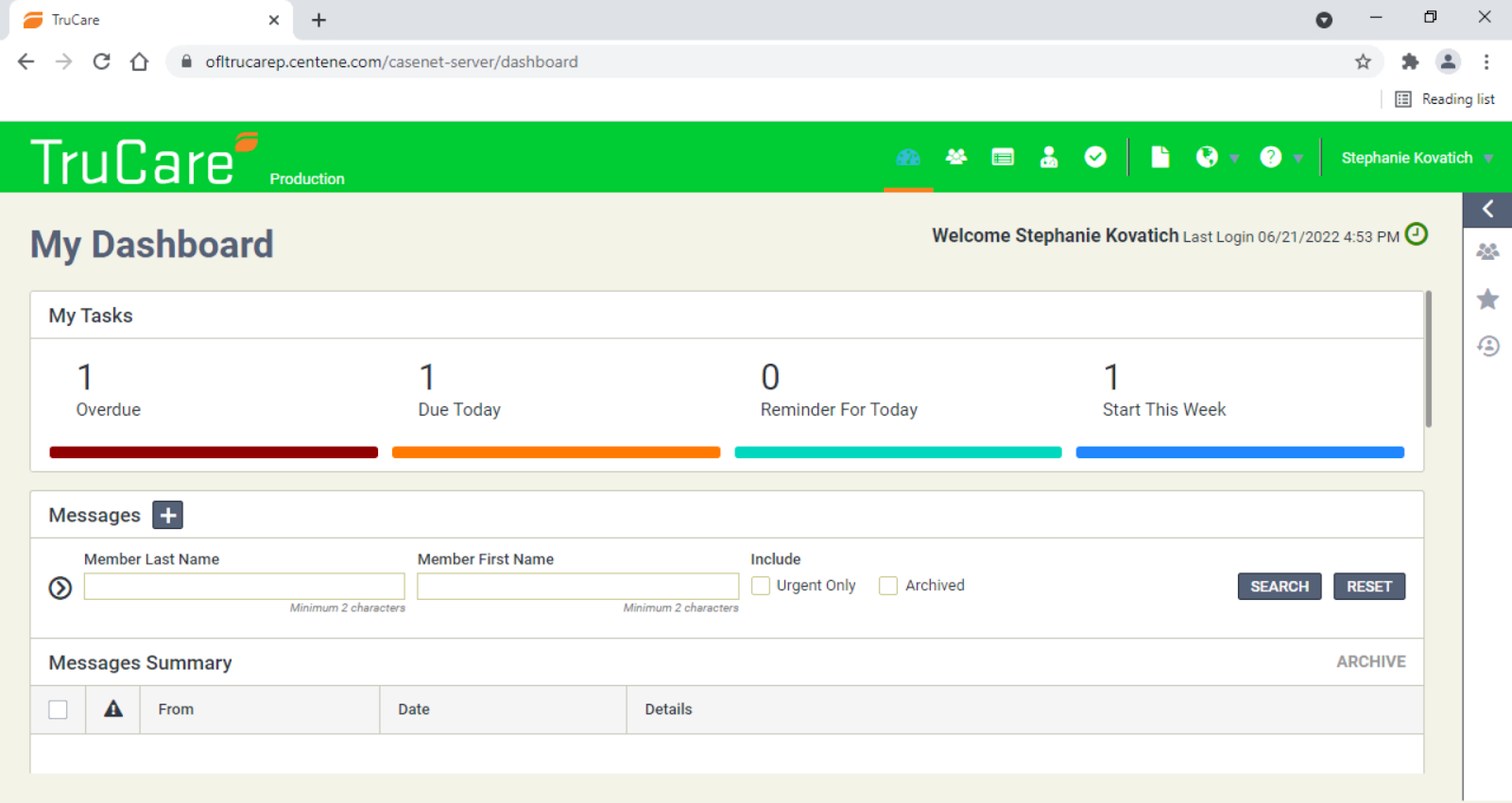Viewport: 1512px width, 803px height.
Task: Open the browser profile avatar
Action: point(1448,61)
